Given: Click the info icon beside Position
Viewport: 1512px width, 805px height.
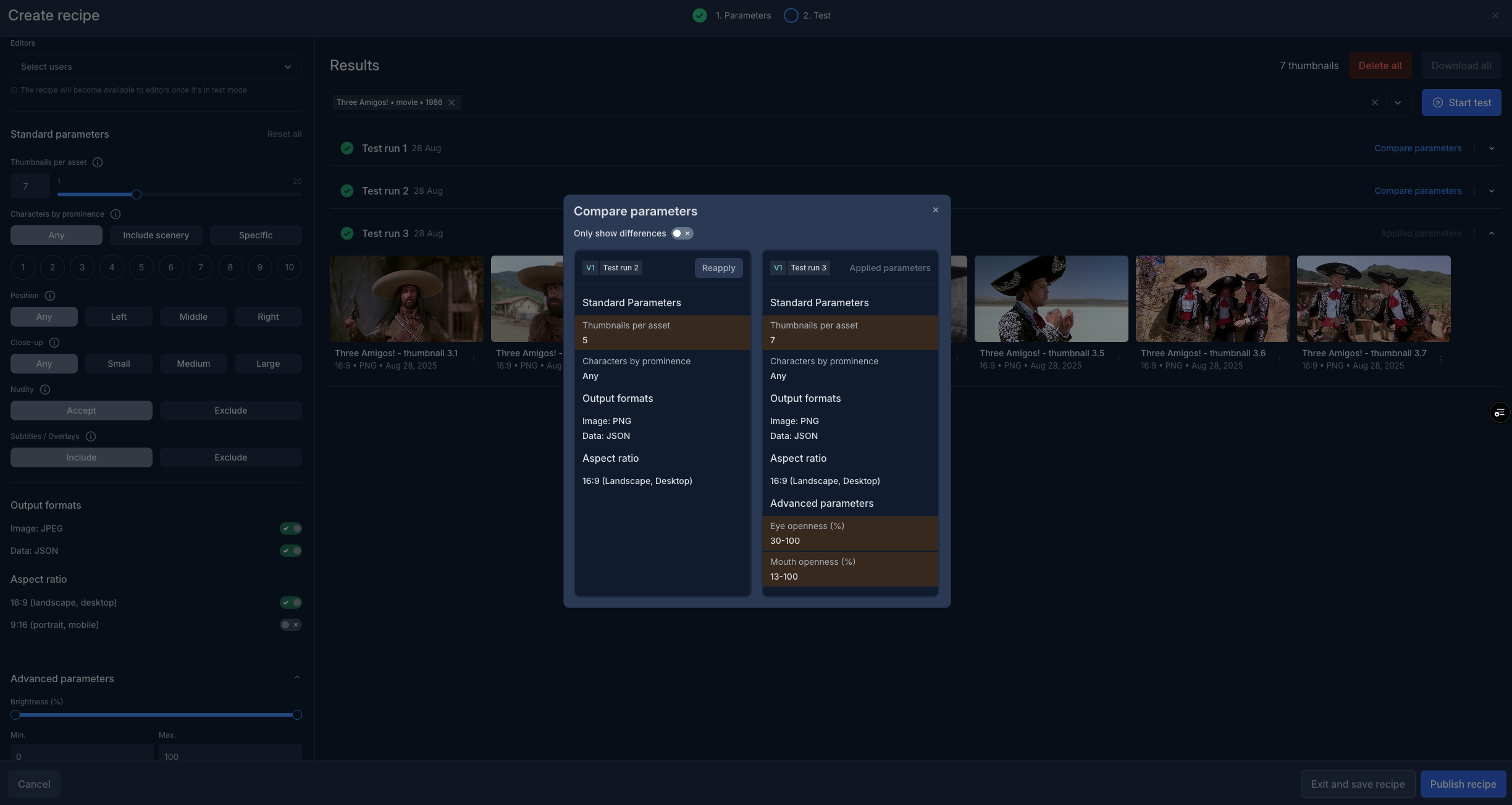Looking at the screenshot, I should 50,296.
